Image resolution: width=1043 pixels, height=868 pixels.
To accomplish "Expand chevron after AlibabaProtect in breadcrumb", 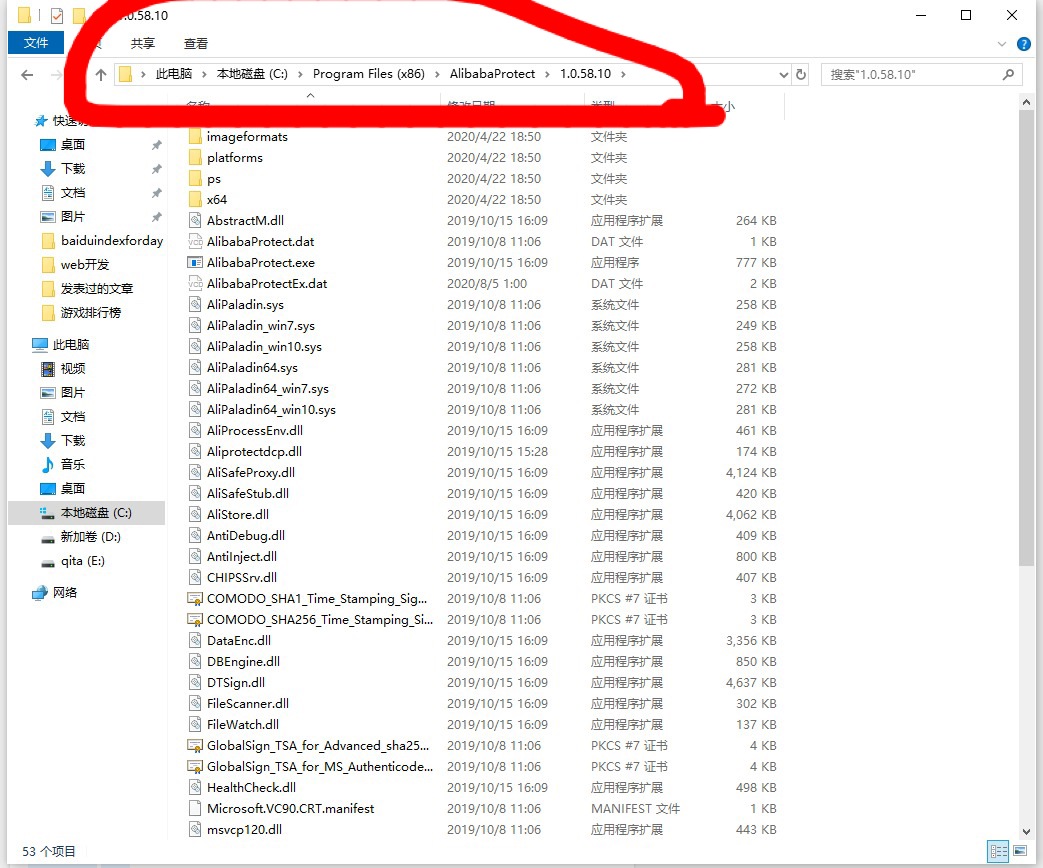I will coord(547,74).
